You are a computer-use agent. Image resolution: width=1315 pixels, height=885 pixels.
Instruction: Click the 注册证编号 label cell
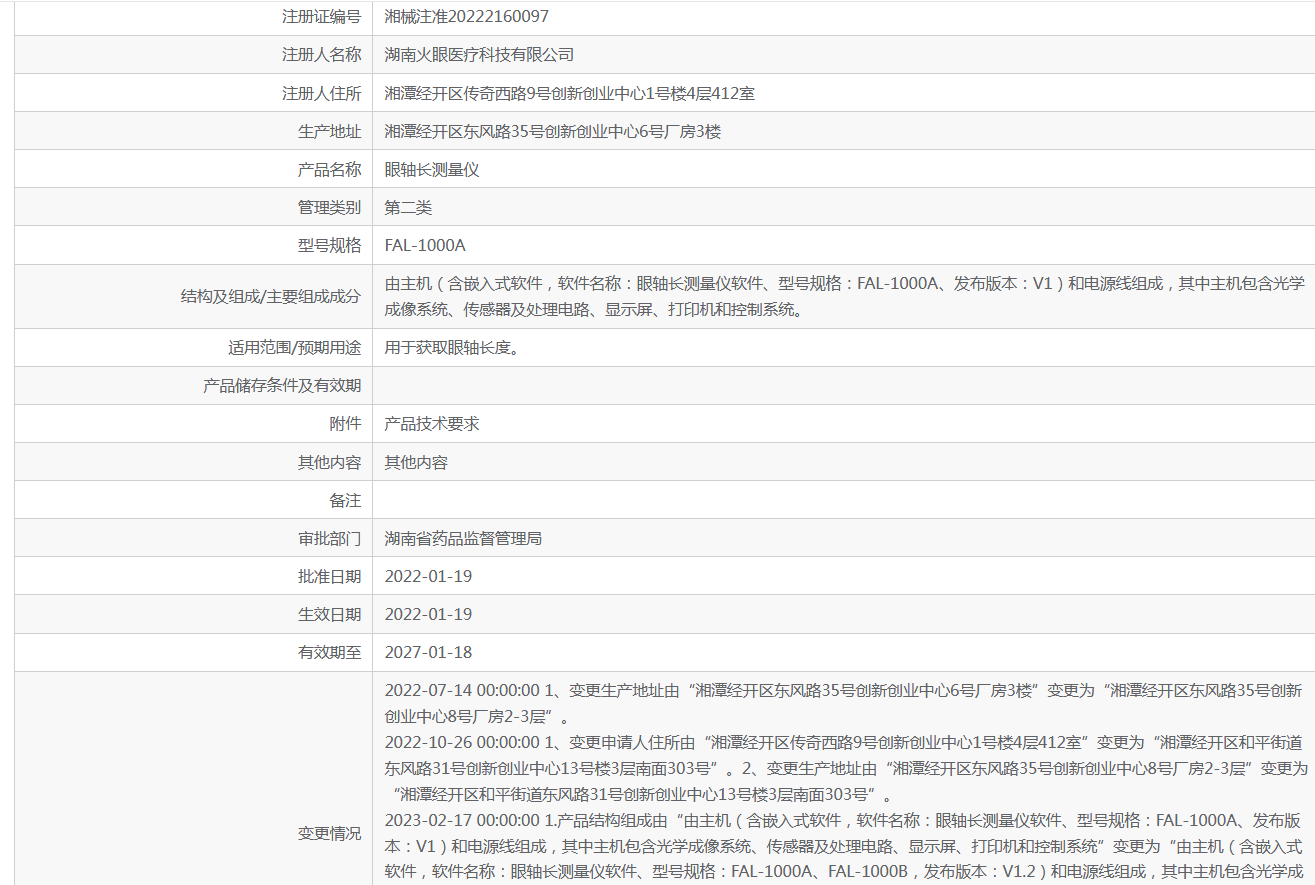[321, 17]
